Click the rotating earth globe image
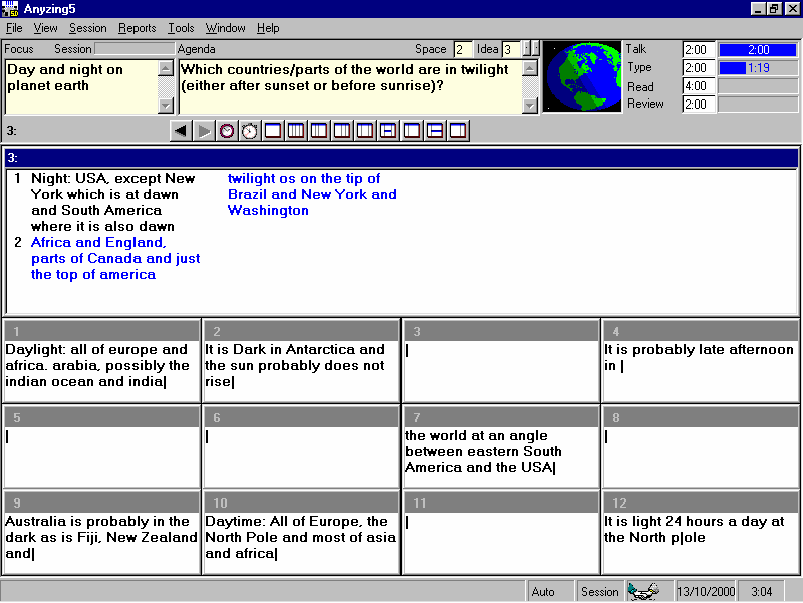The image size is (803, 603). click(x=582, y=77)
